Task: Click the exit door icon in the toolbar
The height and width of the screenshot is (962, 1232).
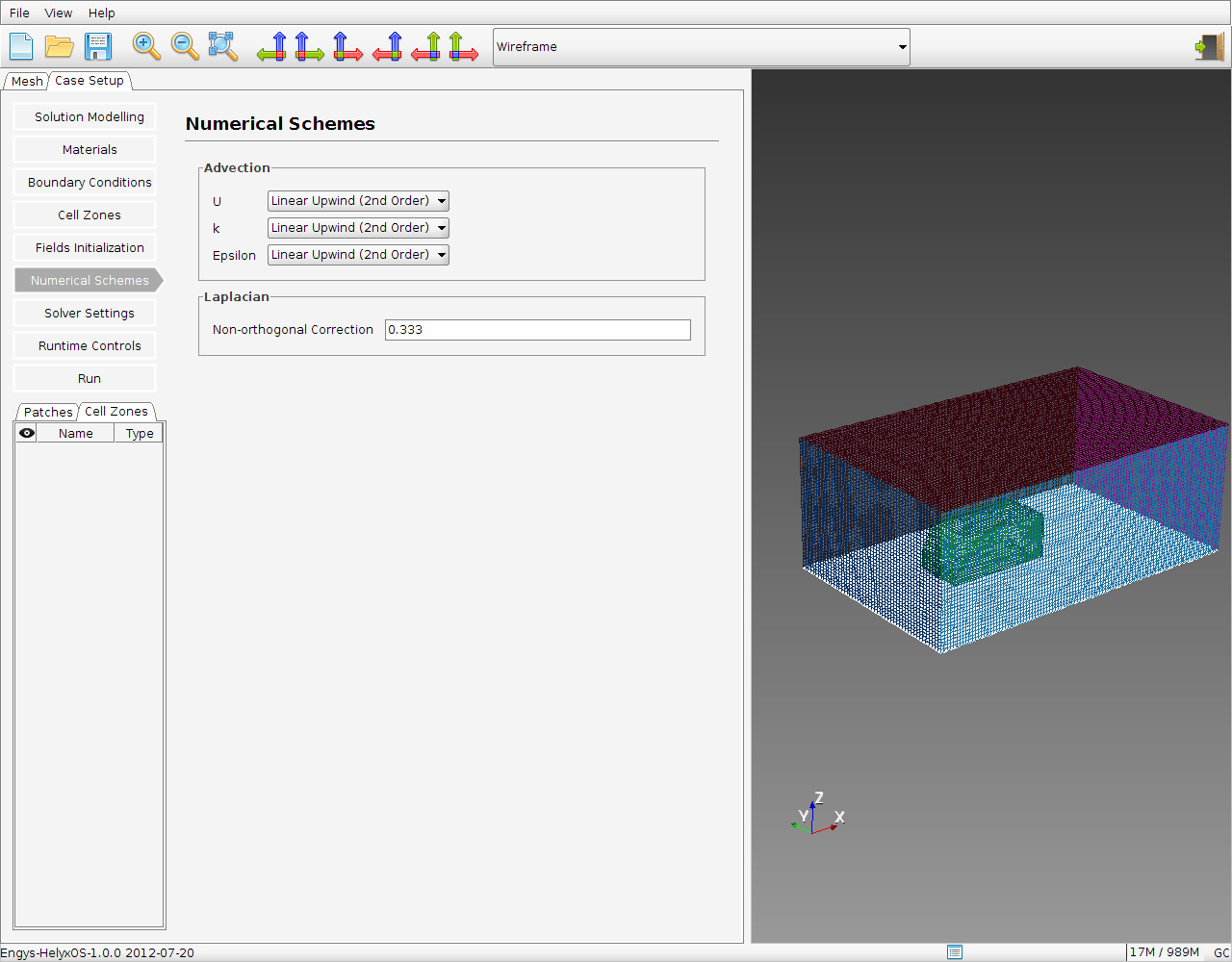Action: (x=1210, y=46)
